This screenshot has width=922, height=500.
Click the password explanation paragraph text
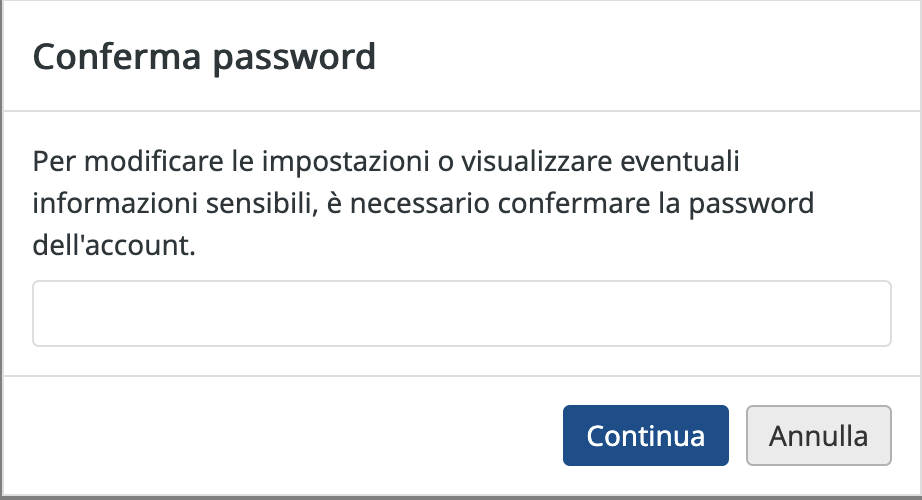[x=423, y=203]
